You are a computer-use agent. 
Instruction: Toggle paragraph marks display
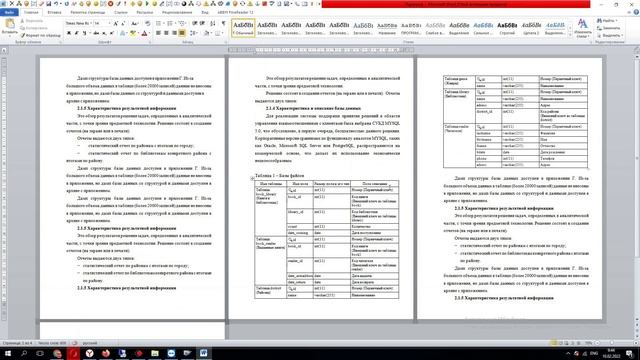(223, 23)
